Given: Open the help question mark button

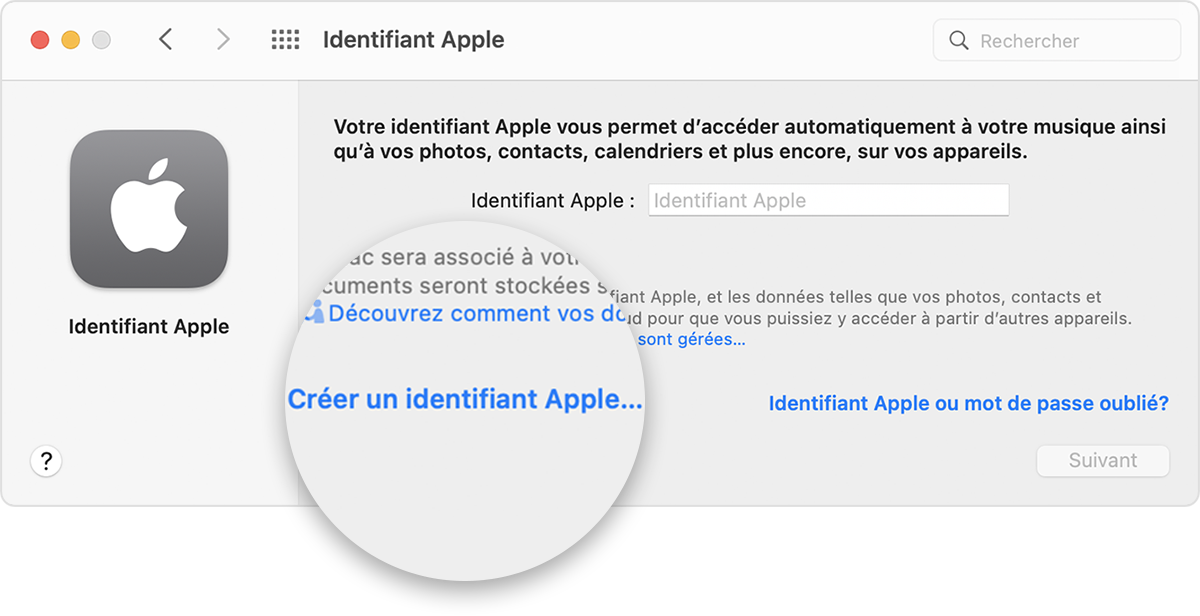Looking at the screenshot, I should point(46,461).
